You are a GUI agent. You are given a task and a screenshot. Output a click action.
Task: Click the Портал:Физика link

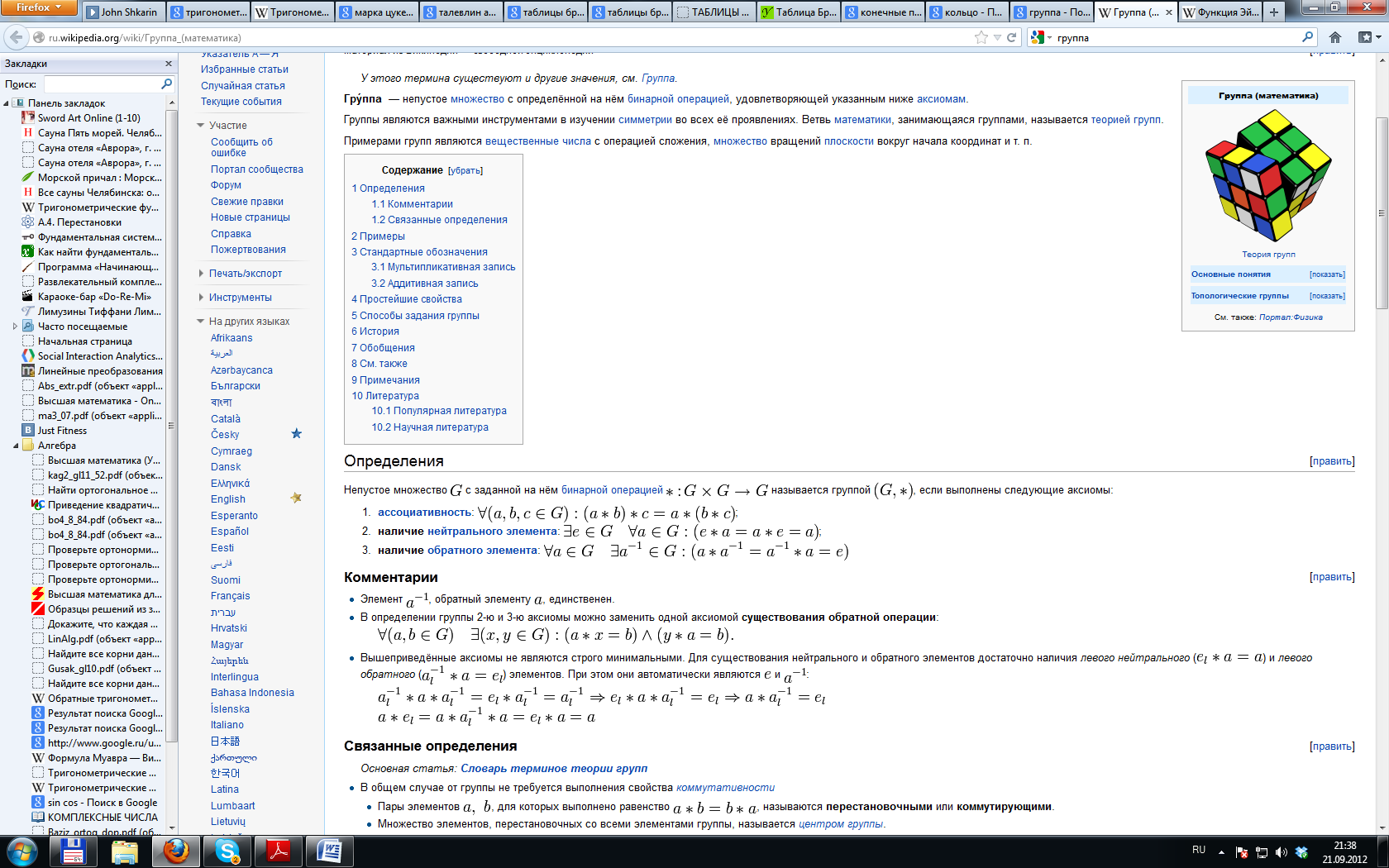pos(1291,317)
